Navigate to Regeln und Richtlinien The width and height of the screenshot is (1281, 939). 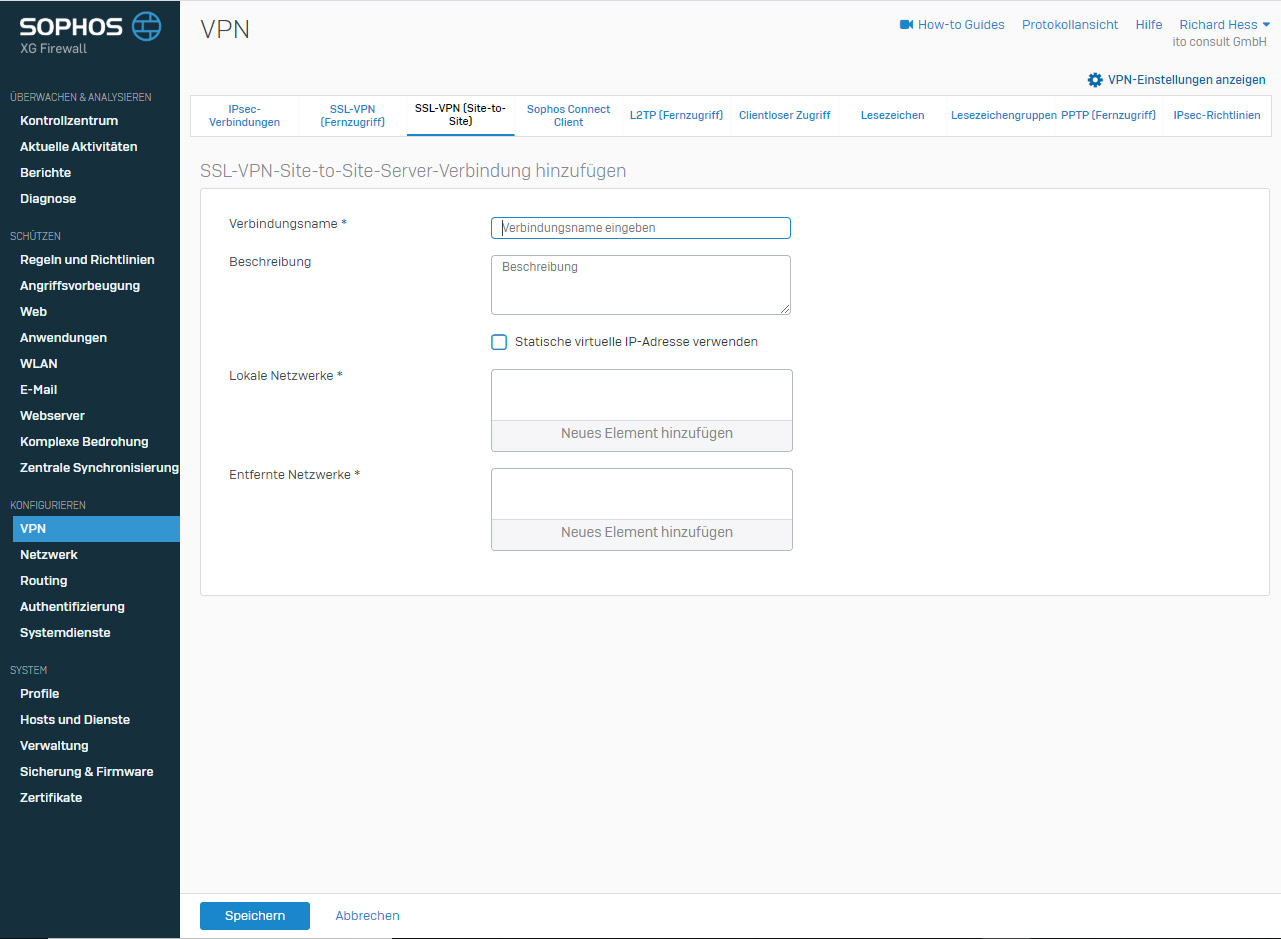pyautogui.click(x=87, y=260)
